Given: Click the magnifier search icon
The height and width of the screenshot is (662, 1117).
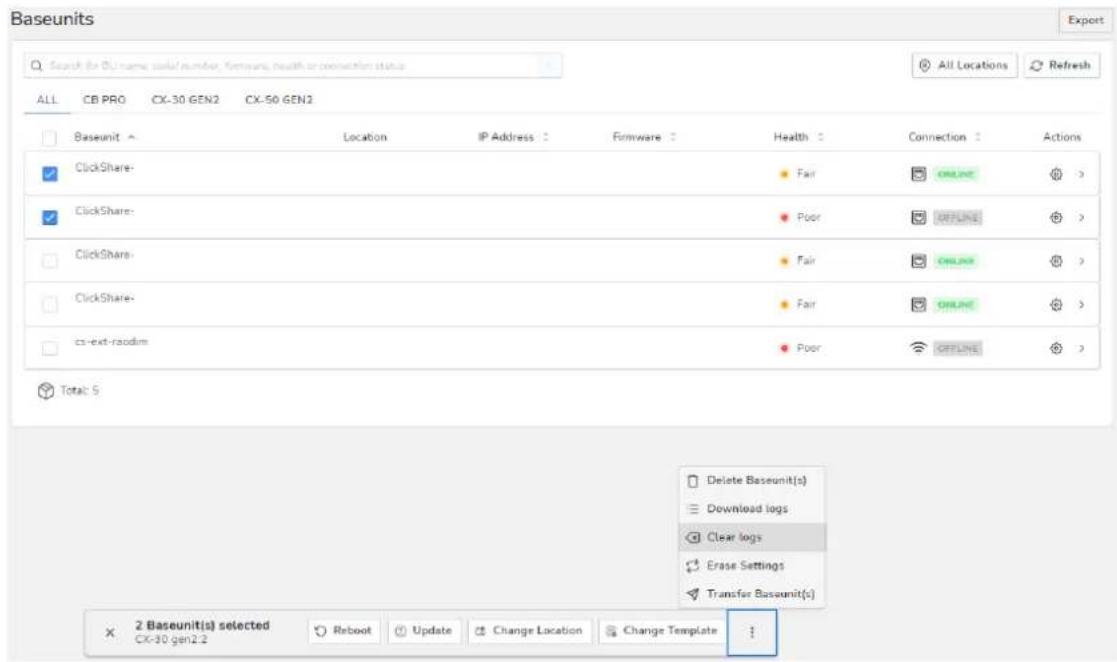Looking at the screenshot, I should (x=36, y=66).
